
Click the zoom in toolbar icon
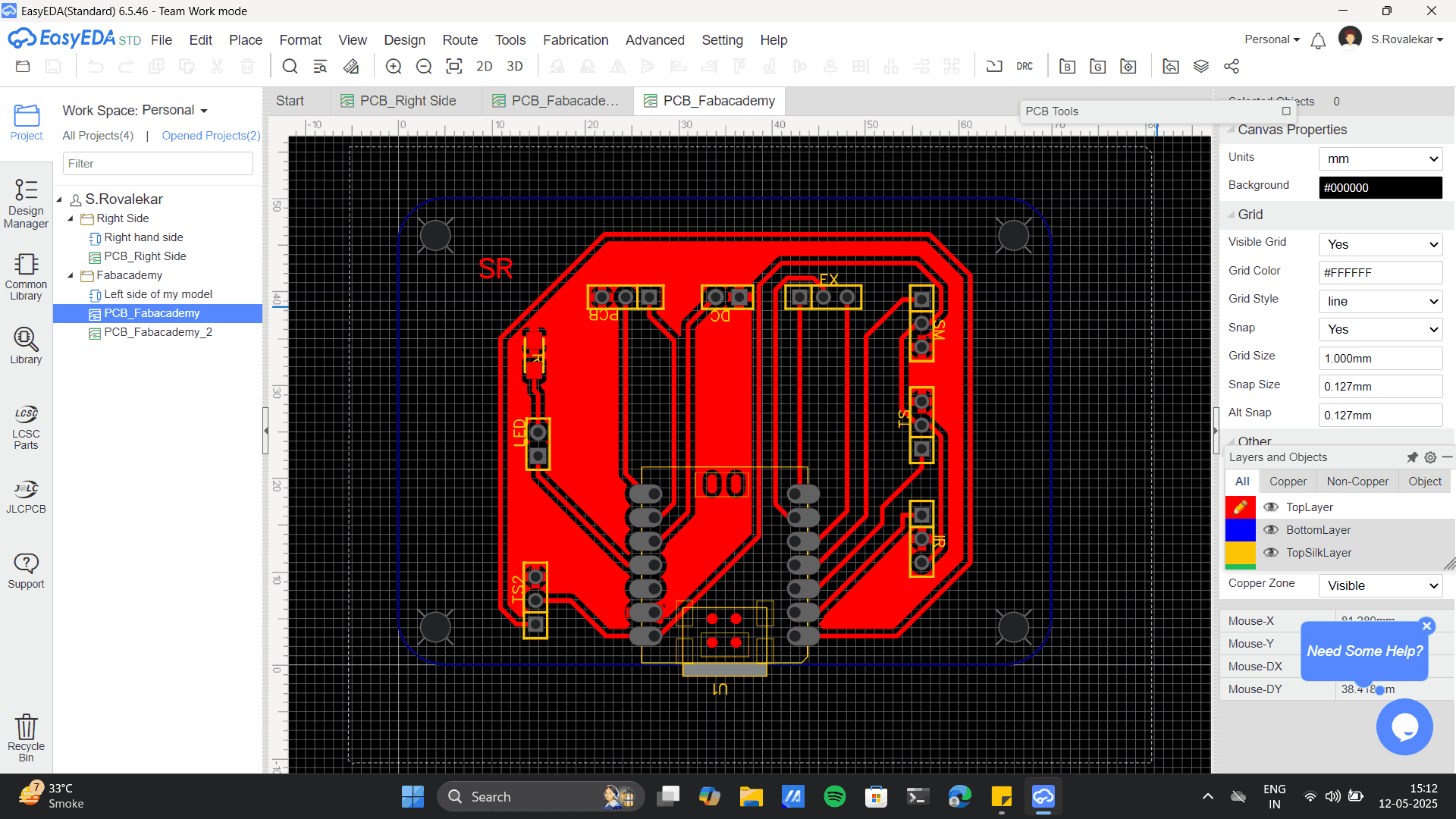click(x=394, y=67)
